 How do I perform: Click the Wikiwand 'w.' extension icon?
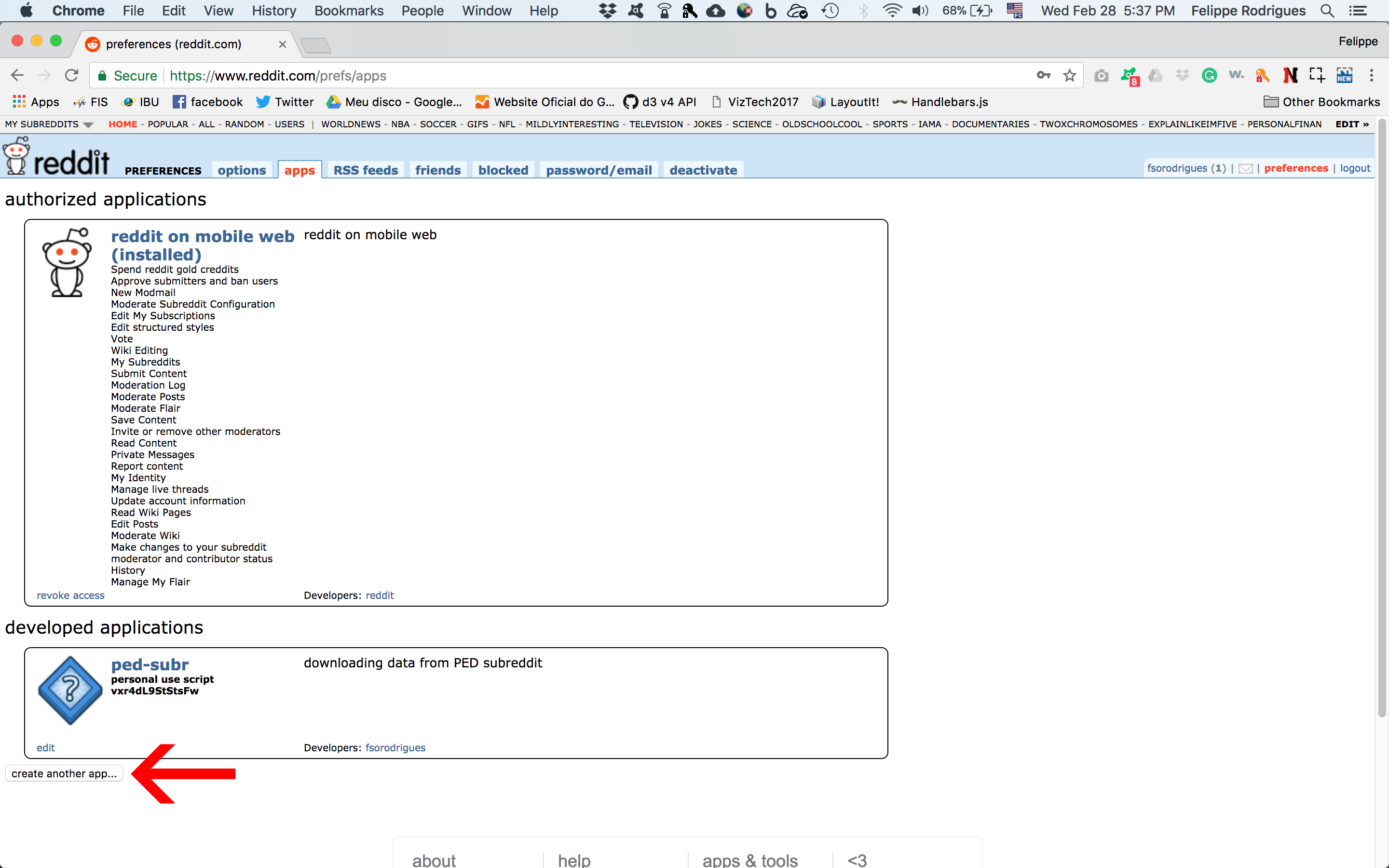(x=1235, y=75)
